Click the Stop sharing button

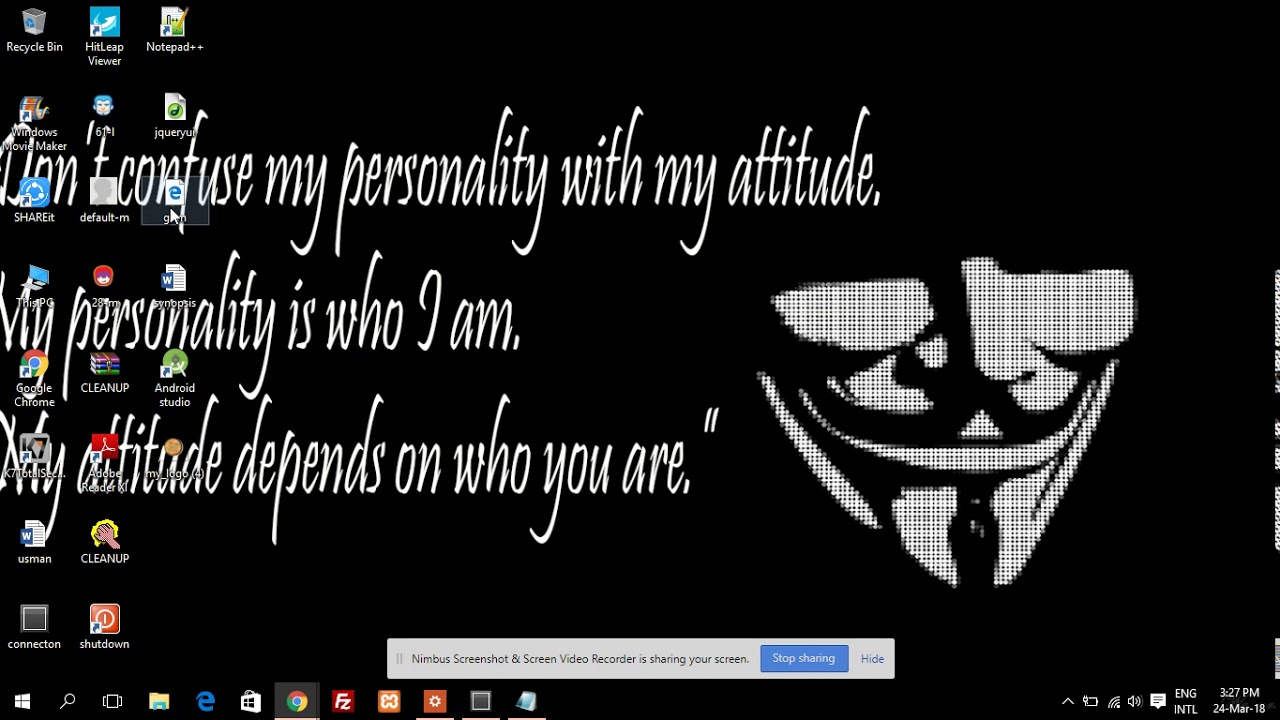(803, 658)
